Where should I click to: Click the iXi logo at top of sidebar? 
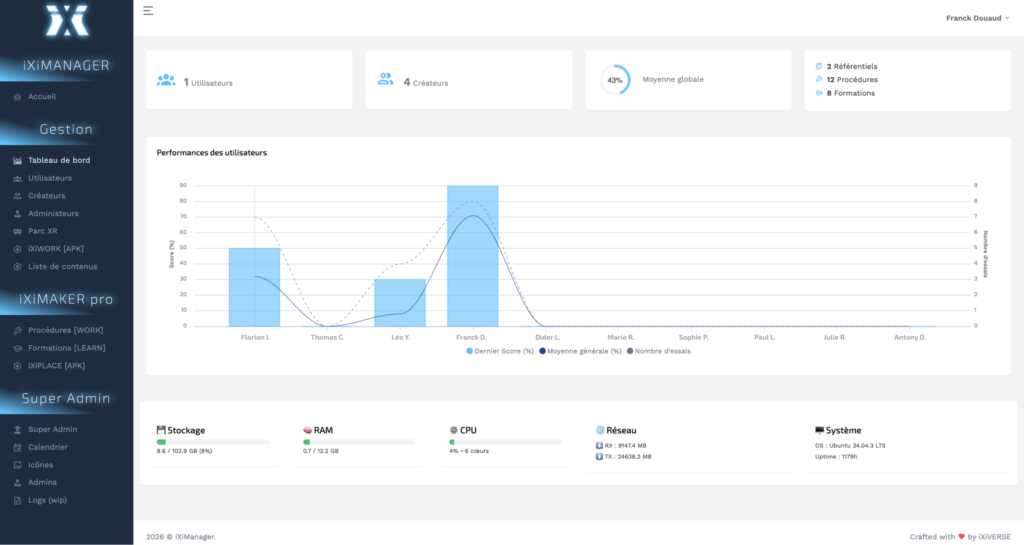pyautogui.click(x=66, y=19)
